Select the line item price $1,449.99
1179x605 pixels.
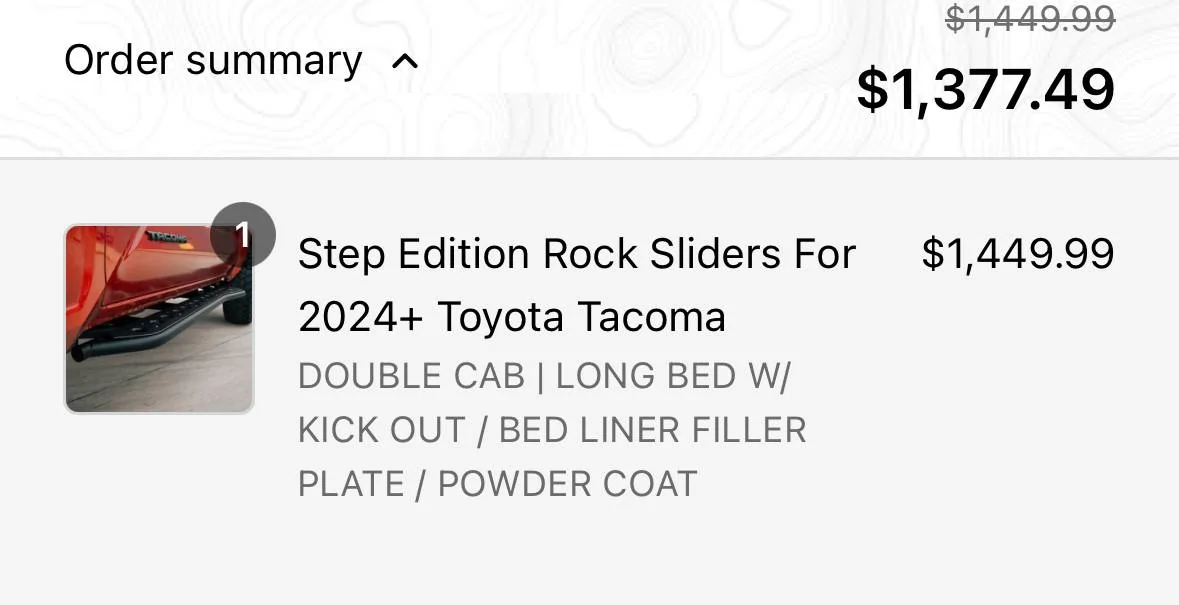click(x=1017, y=253)
